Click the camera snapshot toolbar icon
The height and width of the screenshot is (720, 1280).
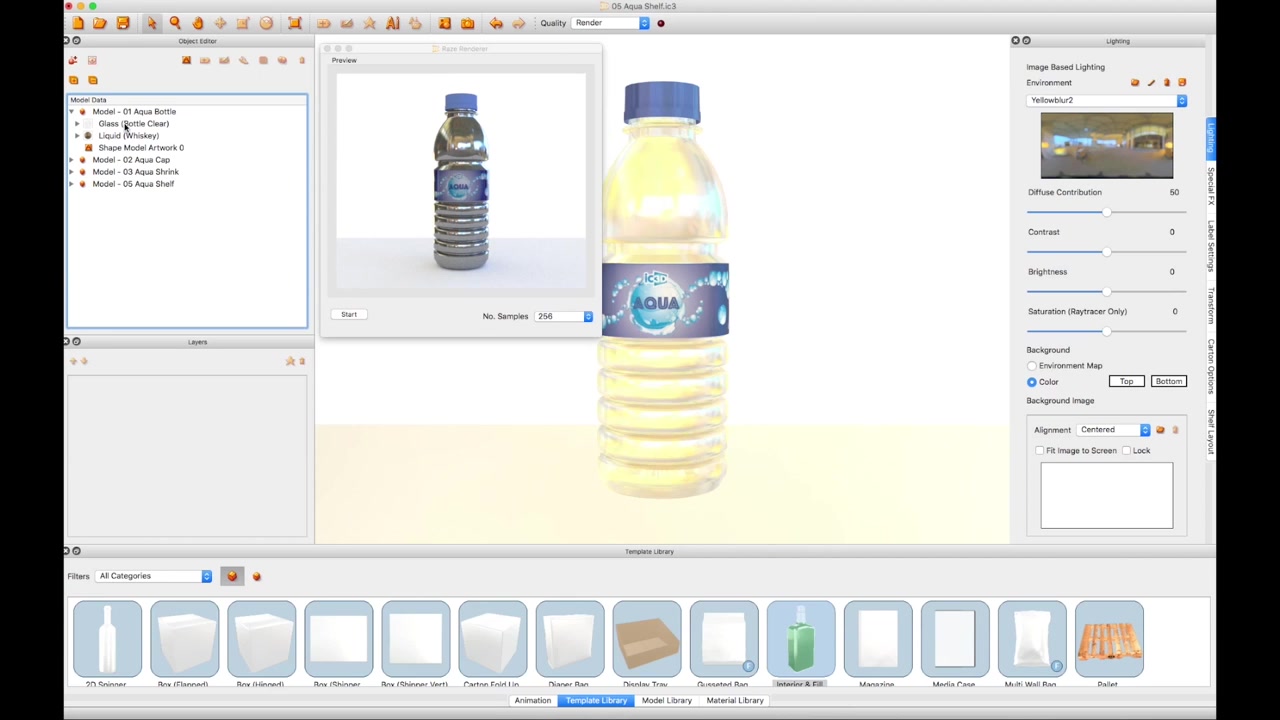[x=467, y=23]
